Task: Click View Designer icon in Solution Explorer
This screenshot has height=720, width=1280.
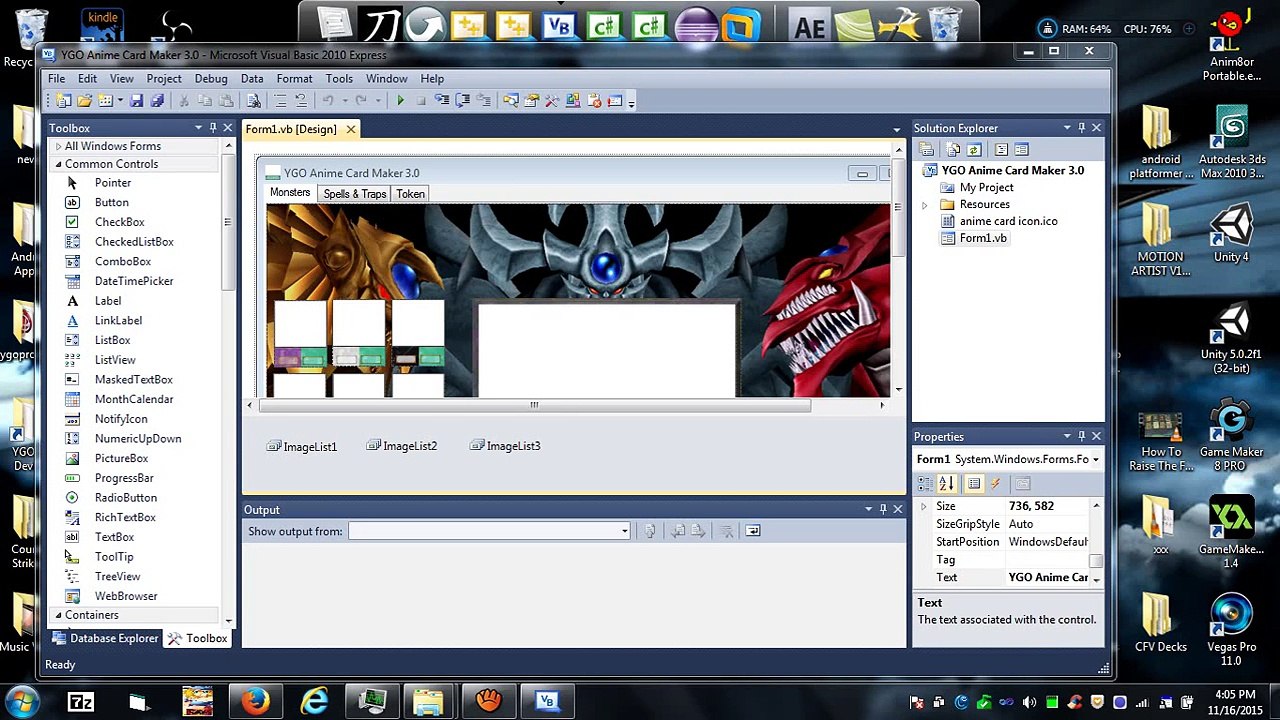Action: [1021, 150]
